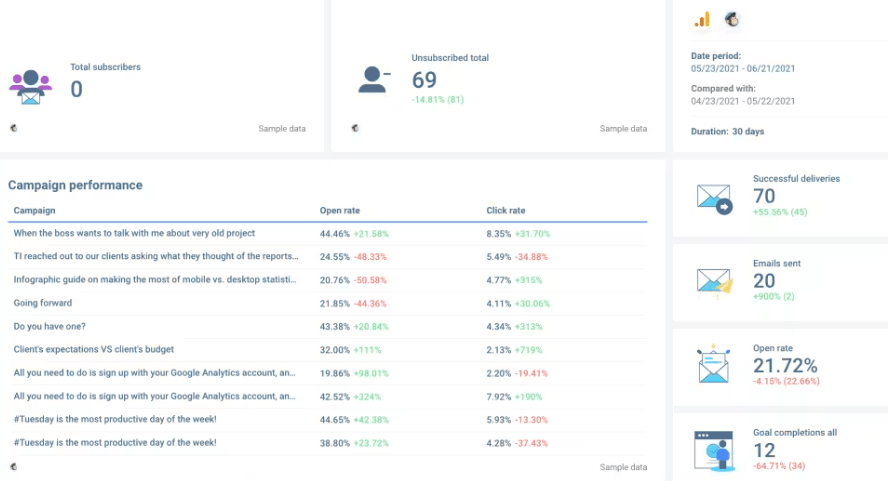The image size is (888, 481).
Task: Click the Unsubscribed total person-minus icon
Action: click(x=374, y=79)
